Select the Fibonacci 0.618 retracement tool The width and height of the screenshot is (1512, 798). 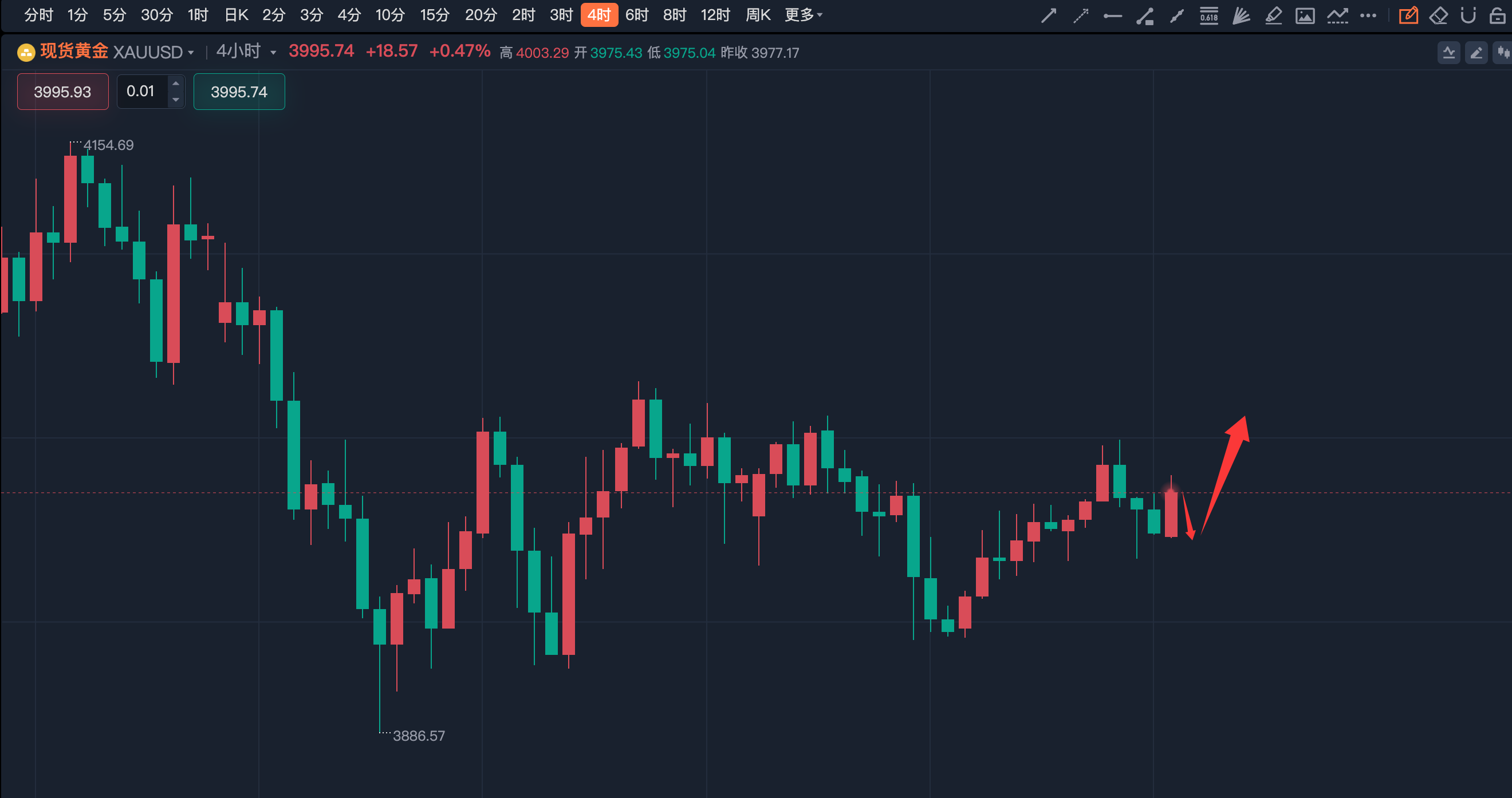click(x=1208, y=15)
